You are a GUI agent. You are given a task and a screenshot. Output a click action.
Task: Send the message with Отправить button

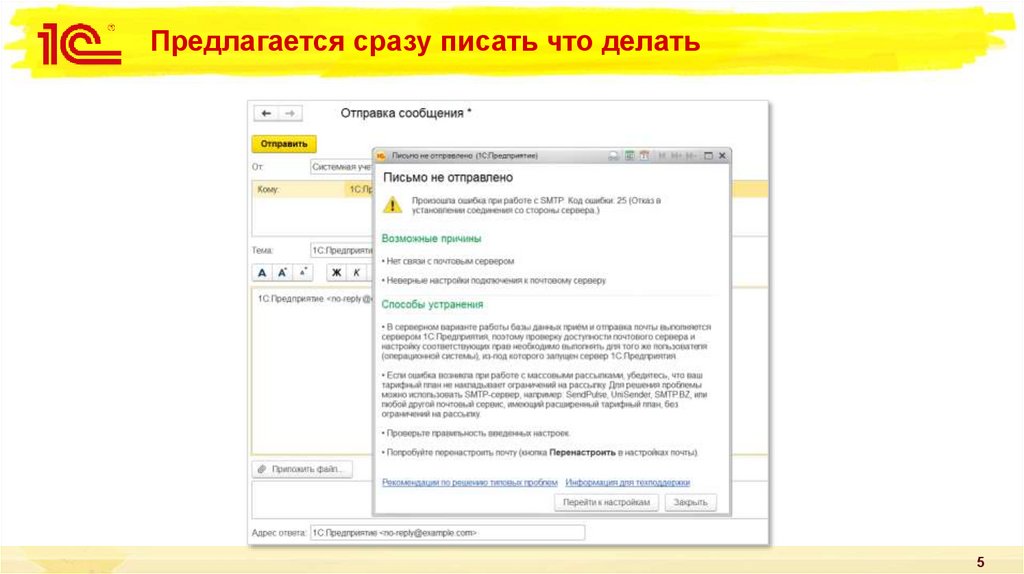284,144
